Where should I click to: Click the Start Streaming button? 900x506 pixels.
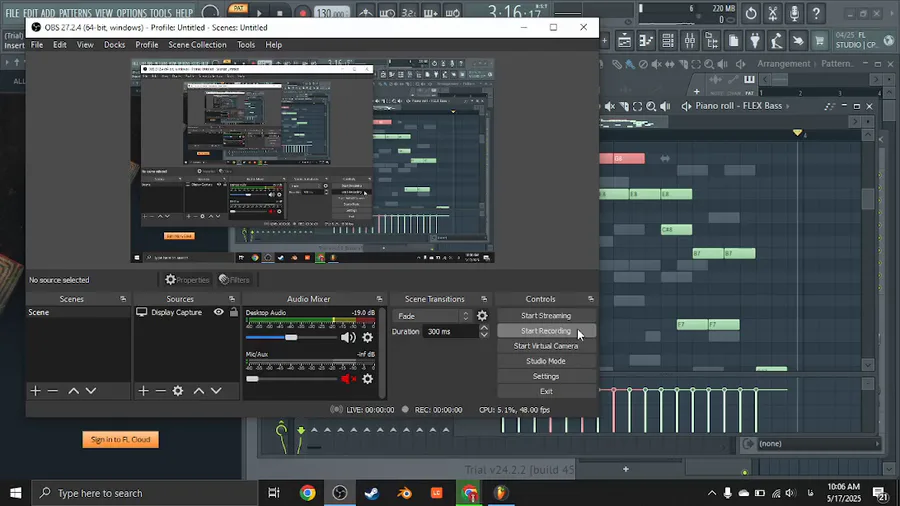pos(546,316)
